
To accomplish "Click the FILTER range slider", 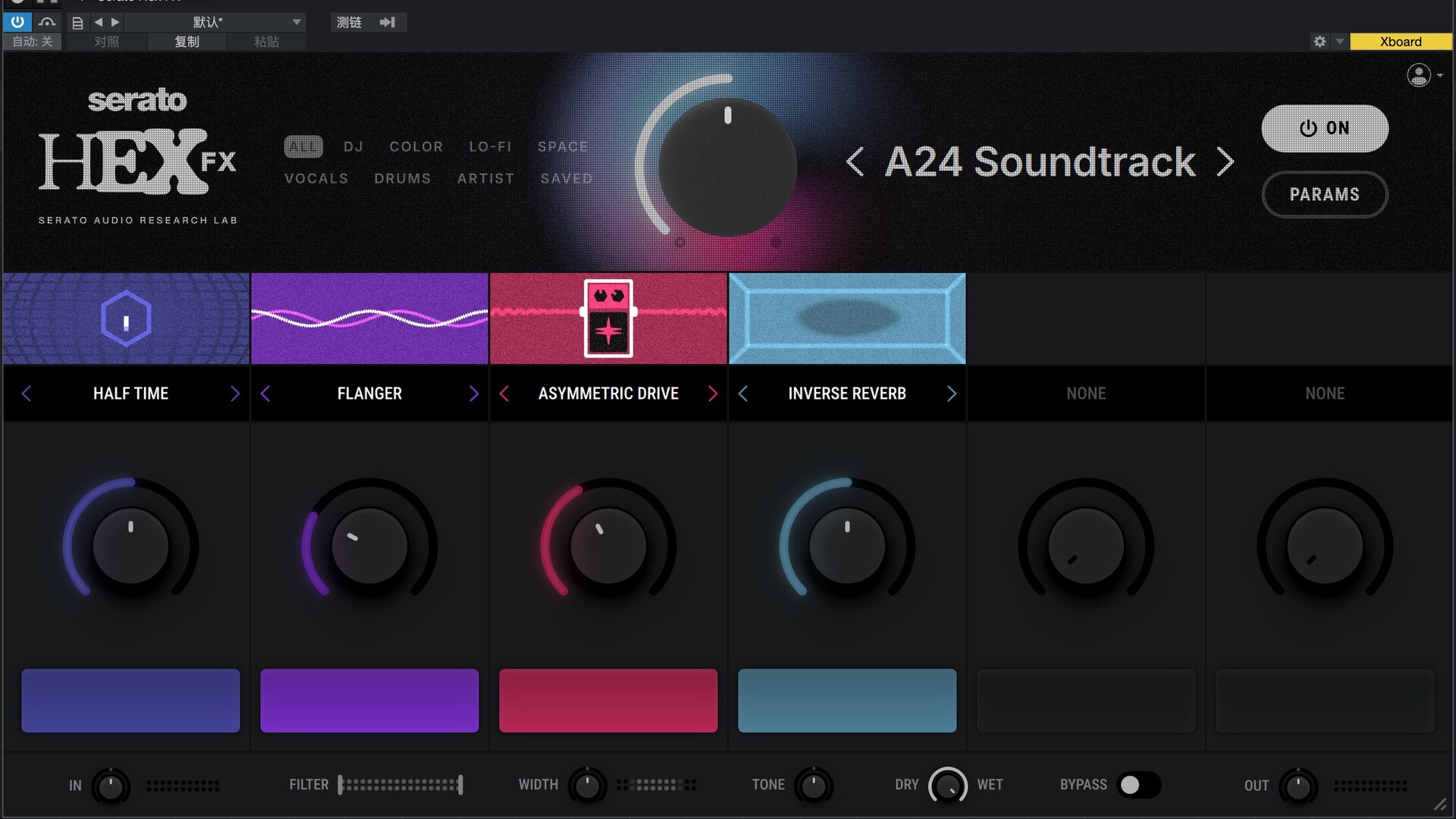I will [400, 785].
